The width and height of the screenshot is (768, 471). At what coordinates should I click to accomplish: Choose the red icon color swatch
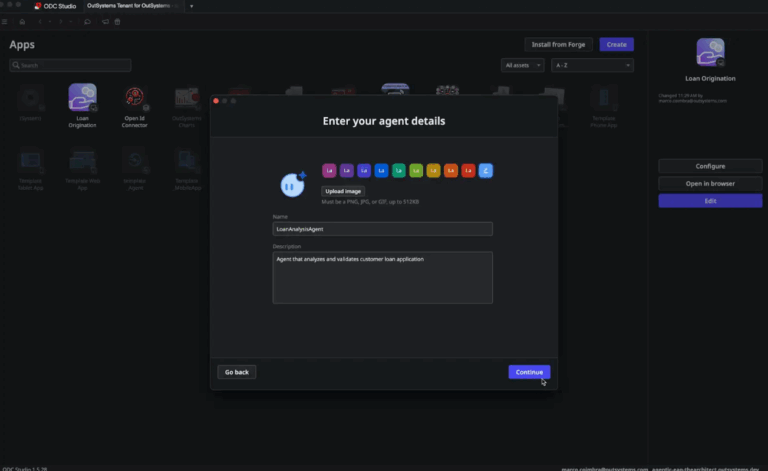(x=468, y=170)
